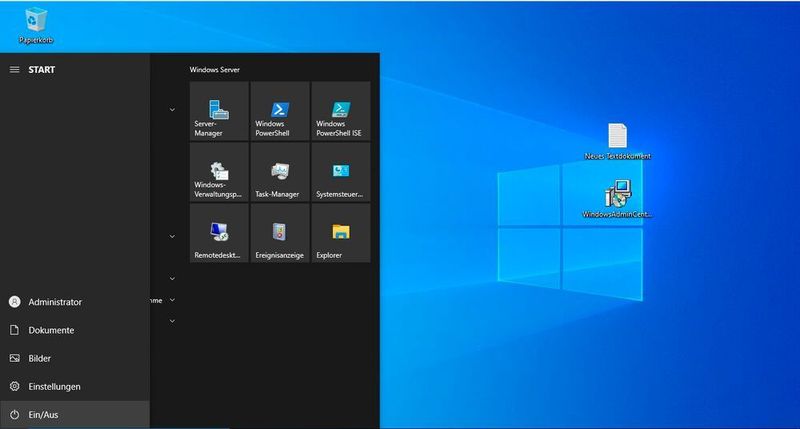Expand the chevron just above the 'me' entry
Viewport: 800px width, 429px height.
[x=172, y=279]
